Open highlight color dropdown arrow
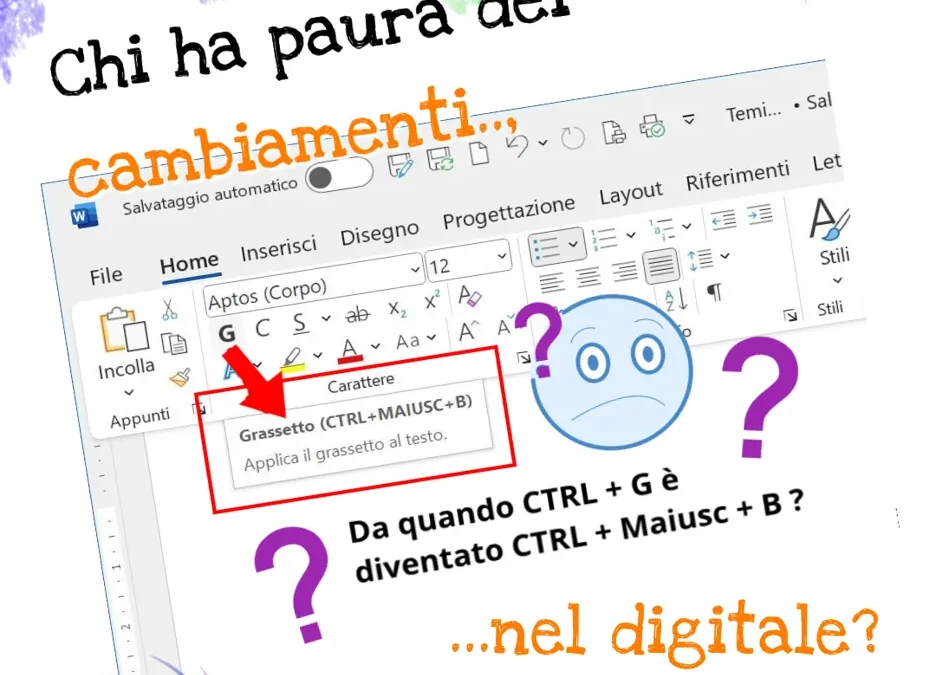 [318, 355]
